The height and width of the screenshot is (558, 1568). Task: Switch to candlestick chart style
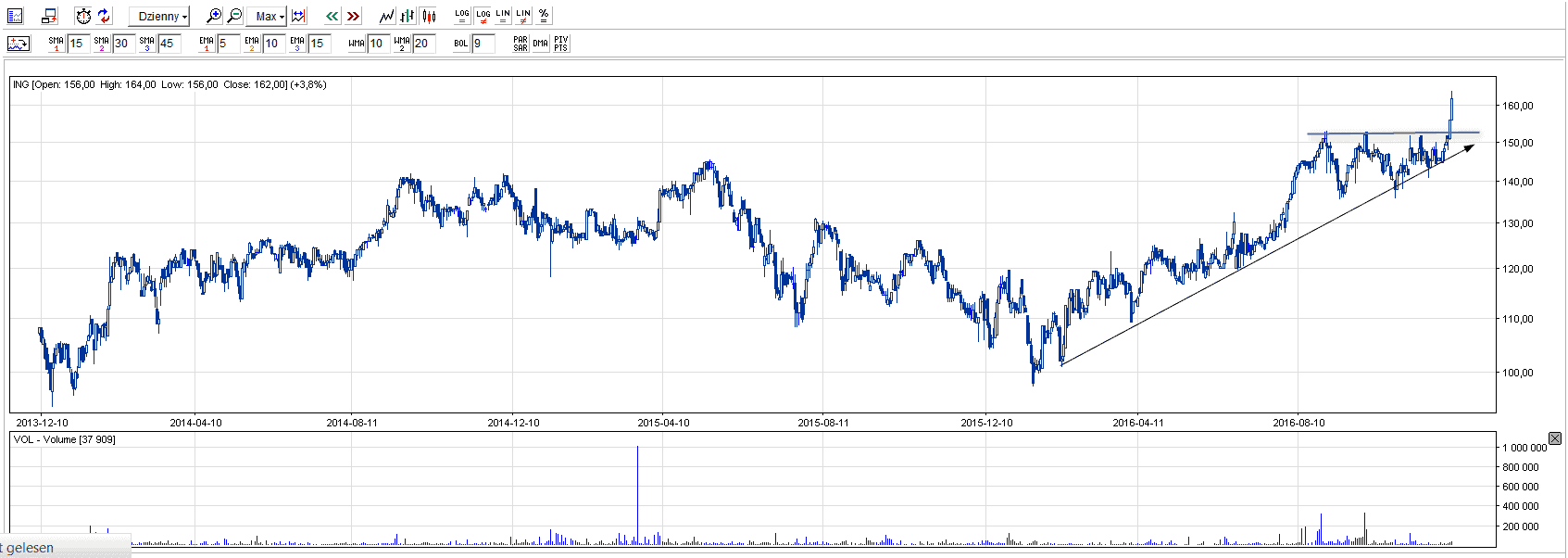428,16
